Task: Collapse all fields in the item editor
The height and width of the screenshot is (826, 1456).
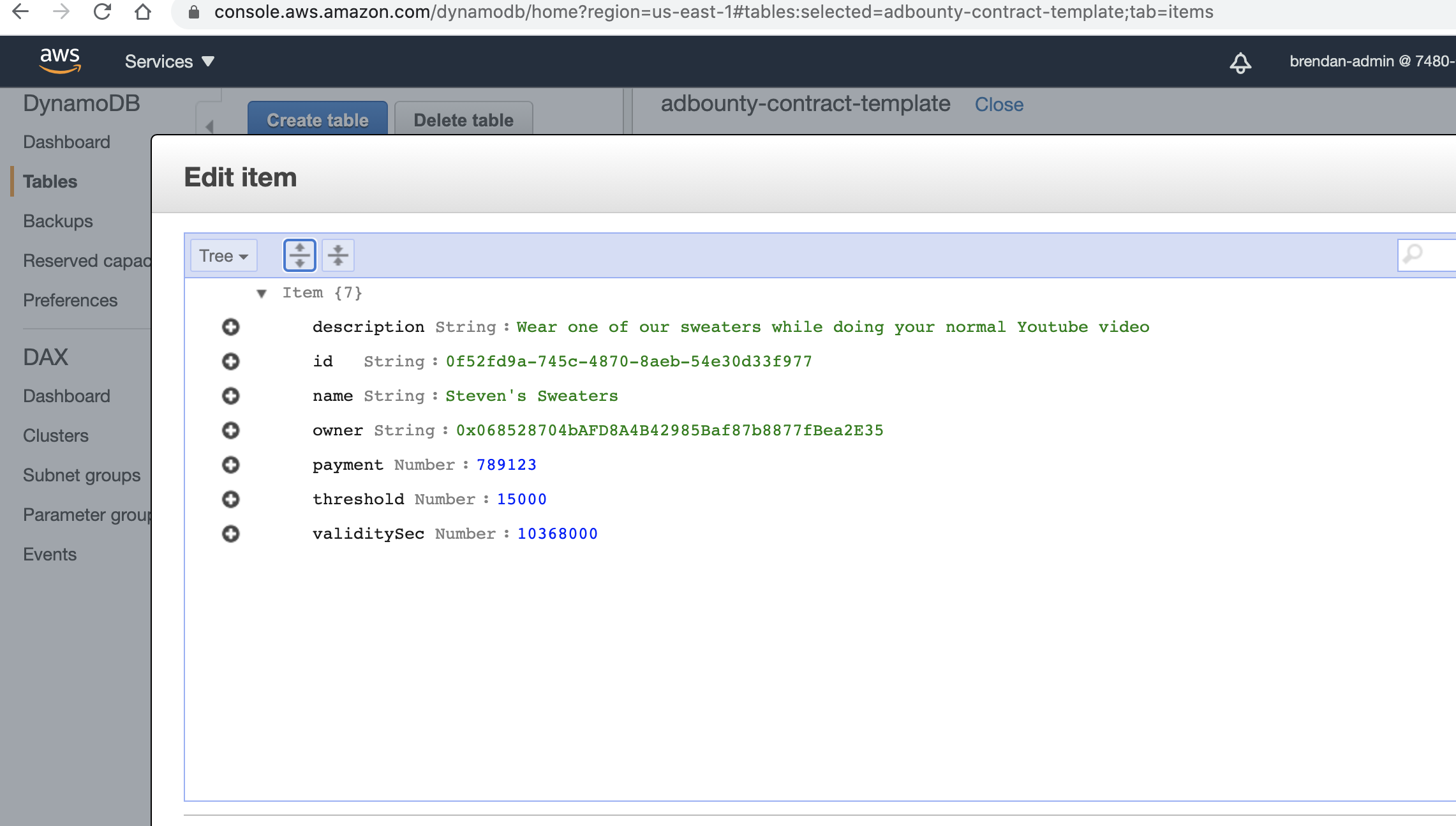Action: coord(338,255)
